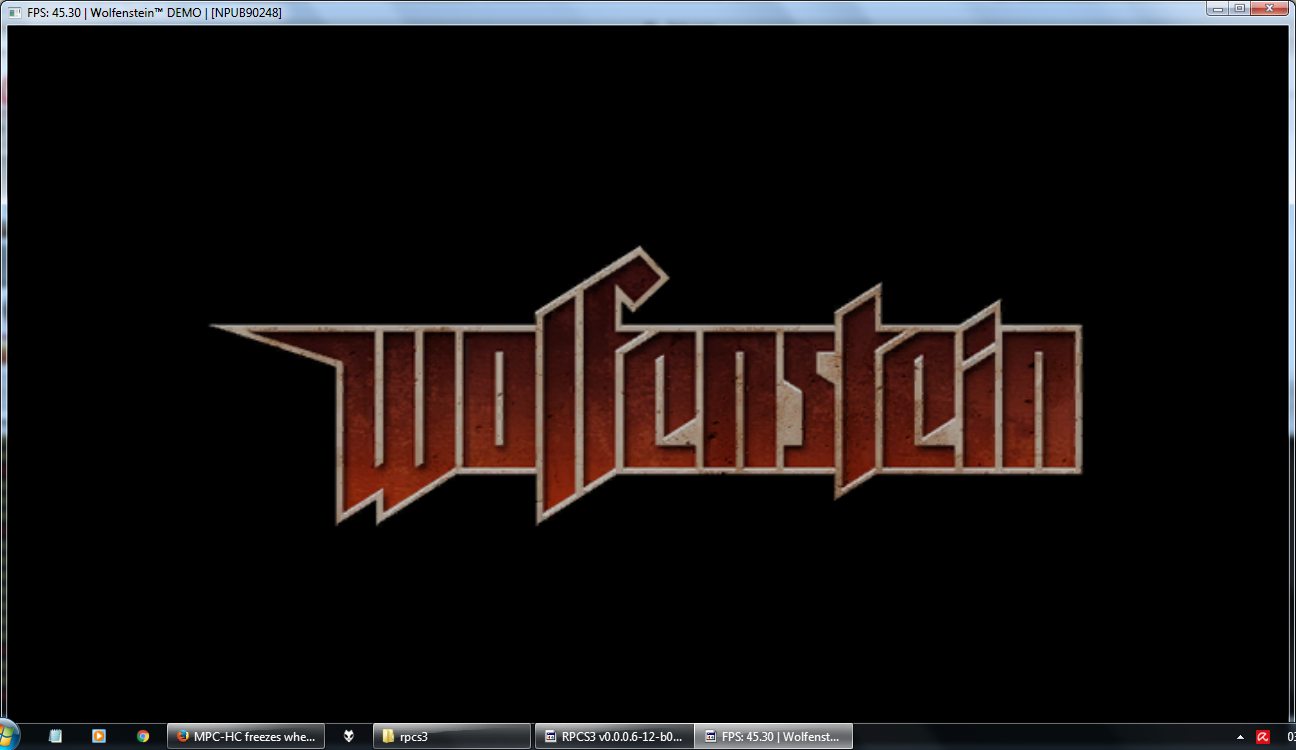The width and height of the screenshot is (1296, 750).
Task: Launch the orange media player taskbar icon
Action: (99, 736)
